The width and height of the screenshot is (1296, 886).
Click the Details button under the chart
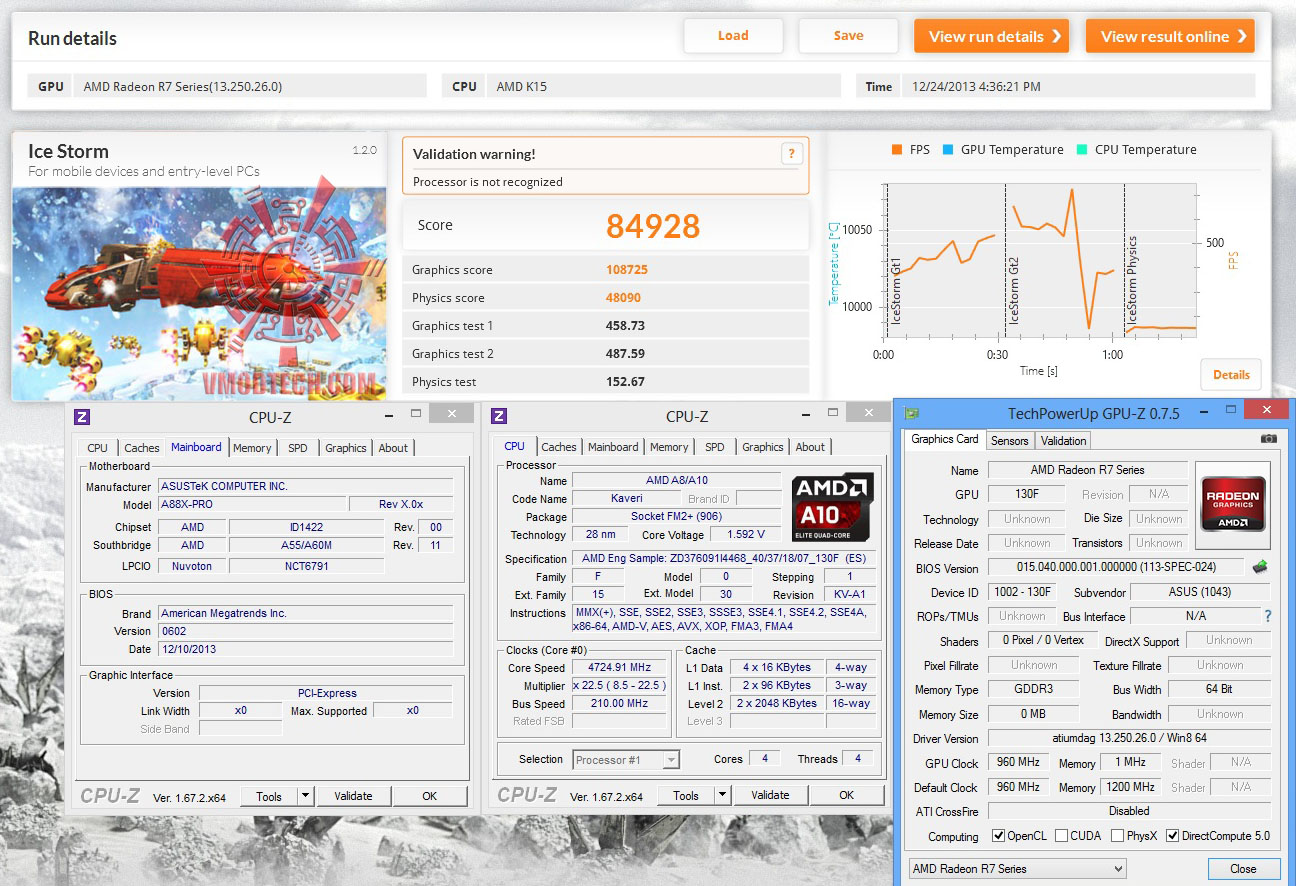click(1231, 375)
